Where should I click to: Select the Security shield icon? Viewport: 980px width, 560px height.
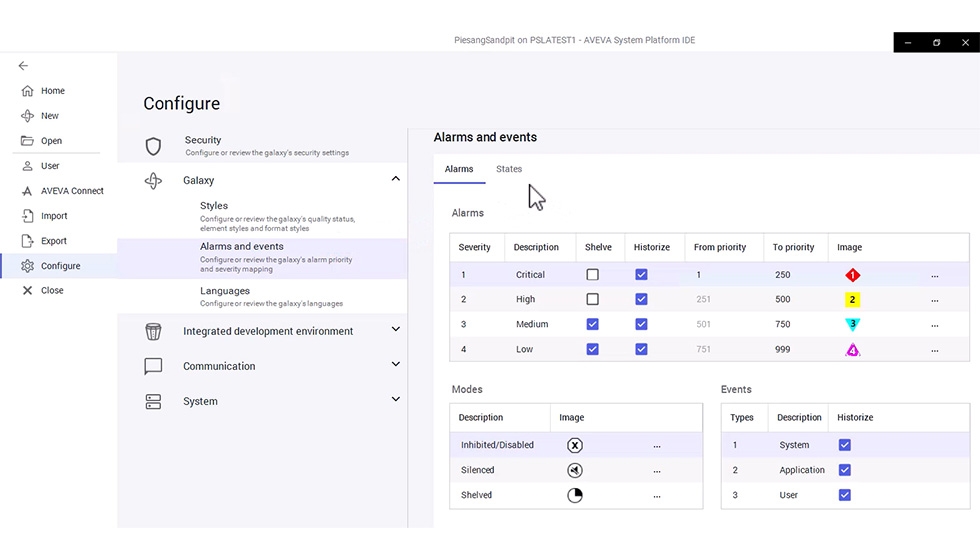click(x=153, y=147)
